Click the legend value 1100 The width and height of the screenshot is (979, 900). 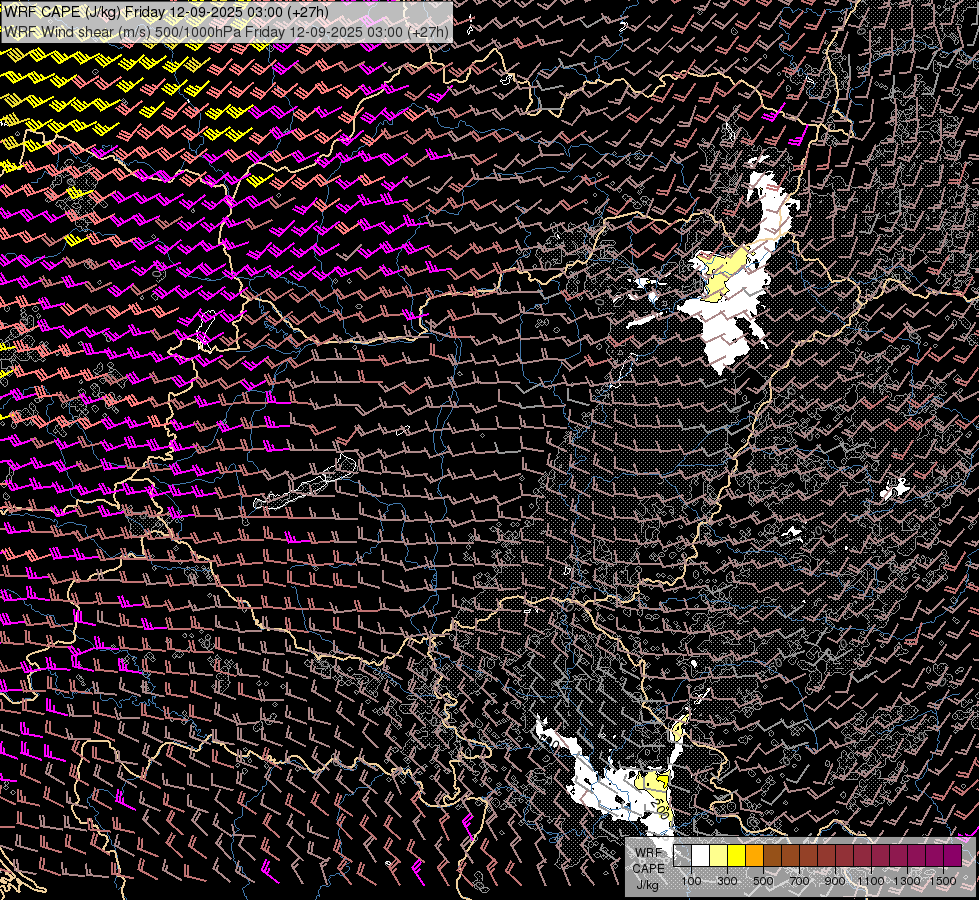pos(870,881)
